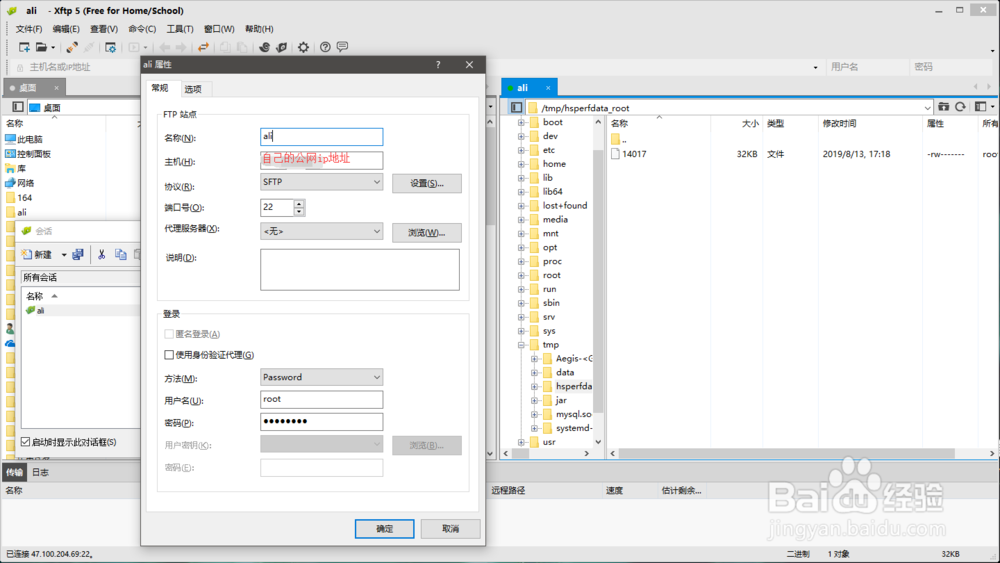The height and width of the screenshot is (563, 1000).
Task: Sort remote files by 修改时间 column
Action: coord(839,124)
